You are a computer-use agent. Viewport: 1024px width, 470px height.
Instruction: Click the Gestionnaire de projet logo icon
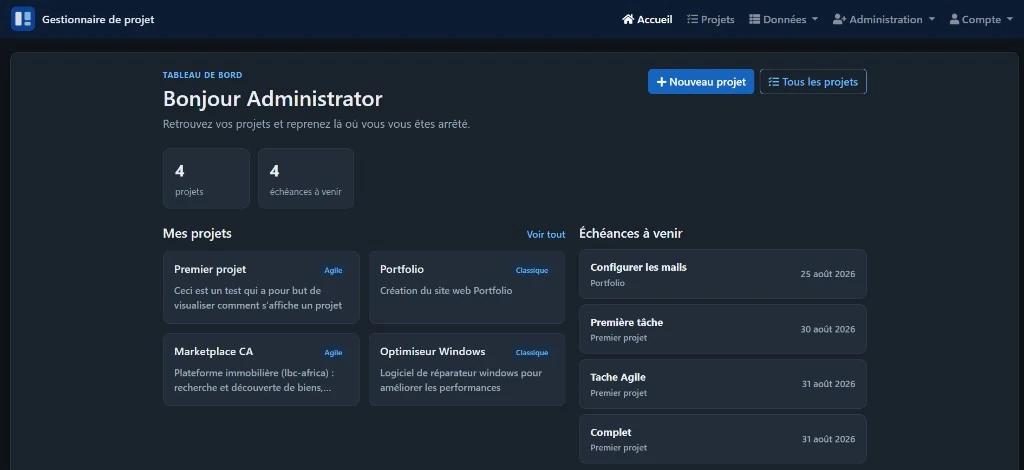coord(23,19)
